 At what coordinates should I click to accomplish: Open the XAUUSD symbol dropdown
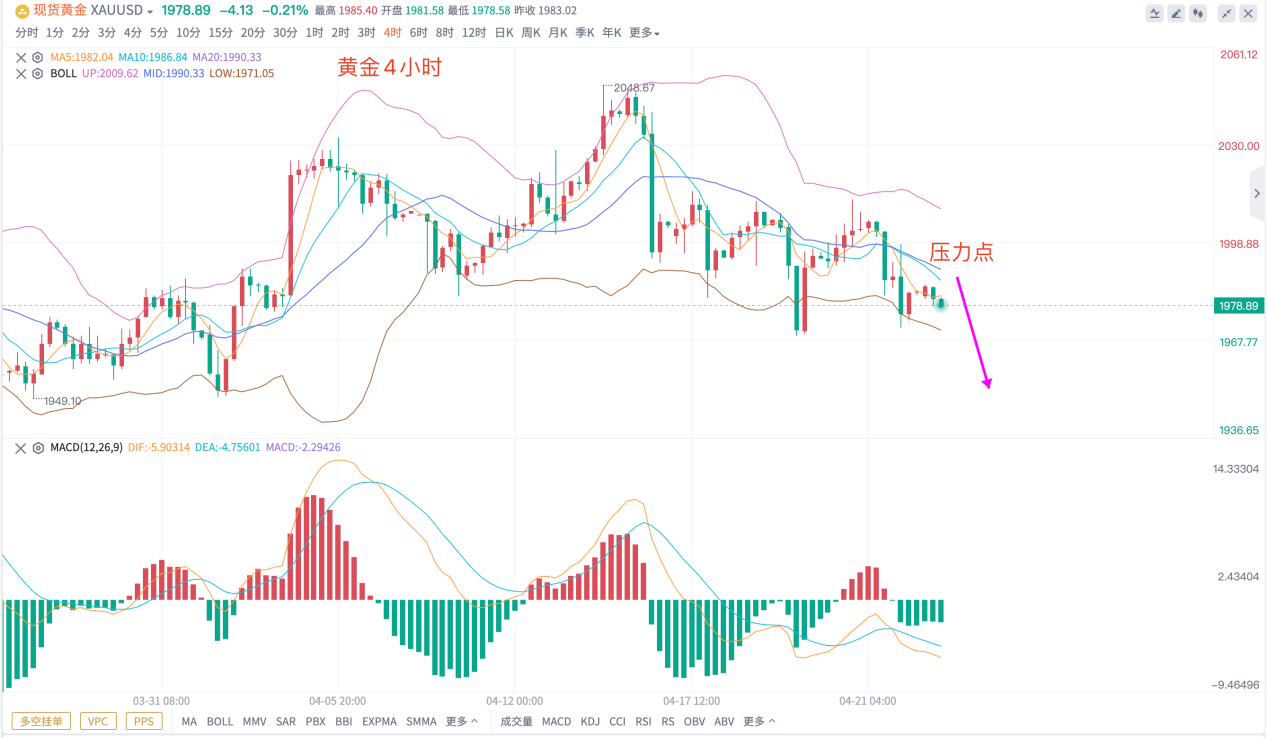point(121,10)
